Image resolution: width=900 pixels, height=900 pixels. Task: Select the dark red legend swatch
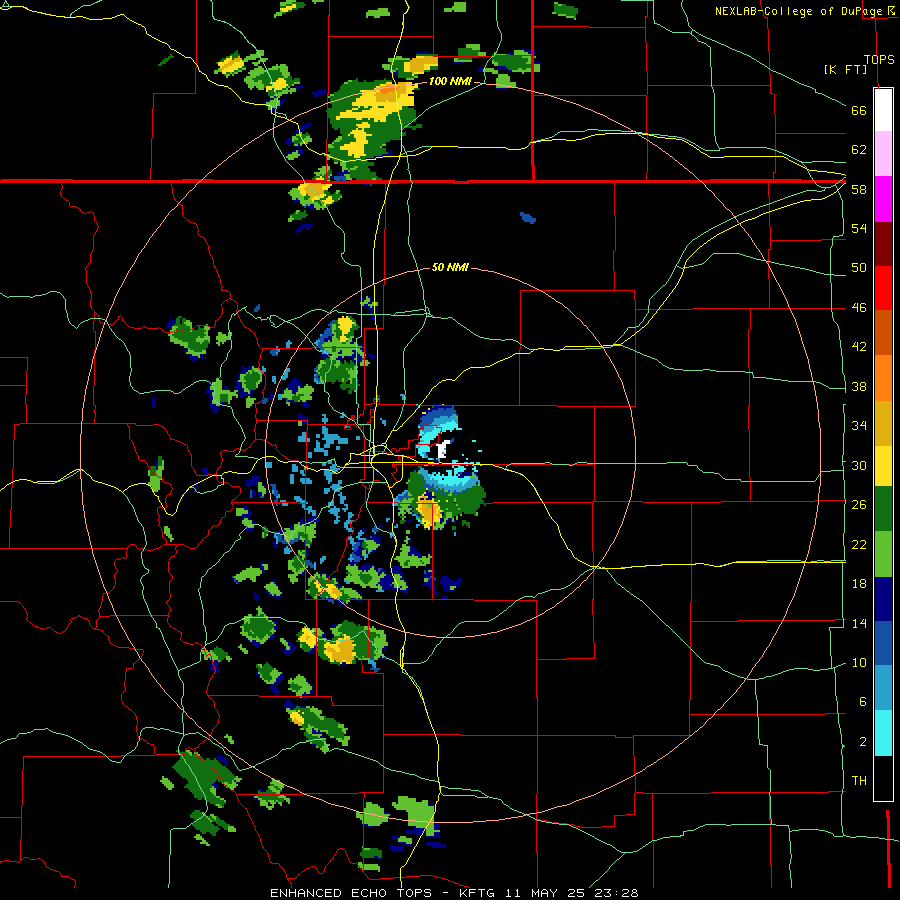click(x=883, y=244)
